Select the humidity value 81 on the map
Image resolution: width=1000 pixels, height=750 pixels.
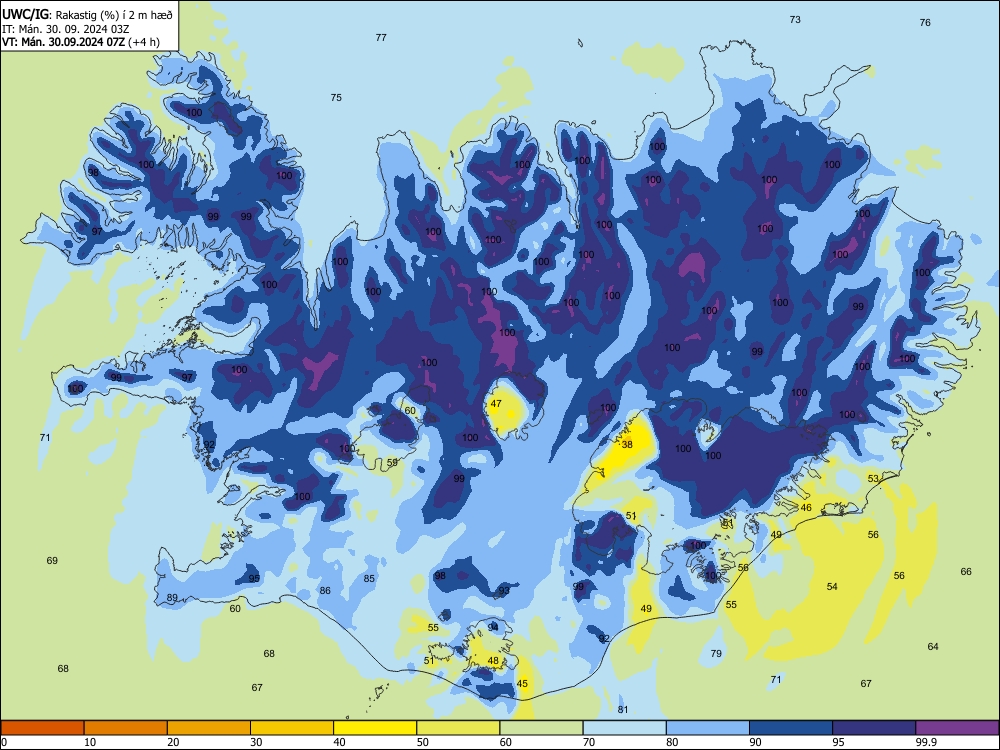(x=623, y=709)
